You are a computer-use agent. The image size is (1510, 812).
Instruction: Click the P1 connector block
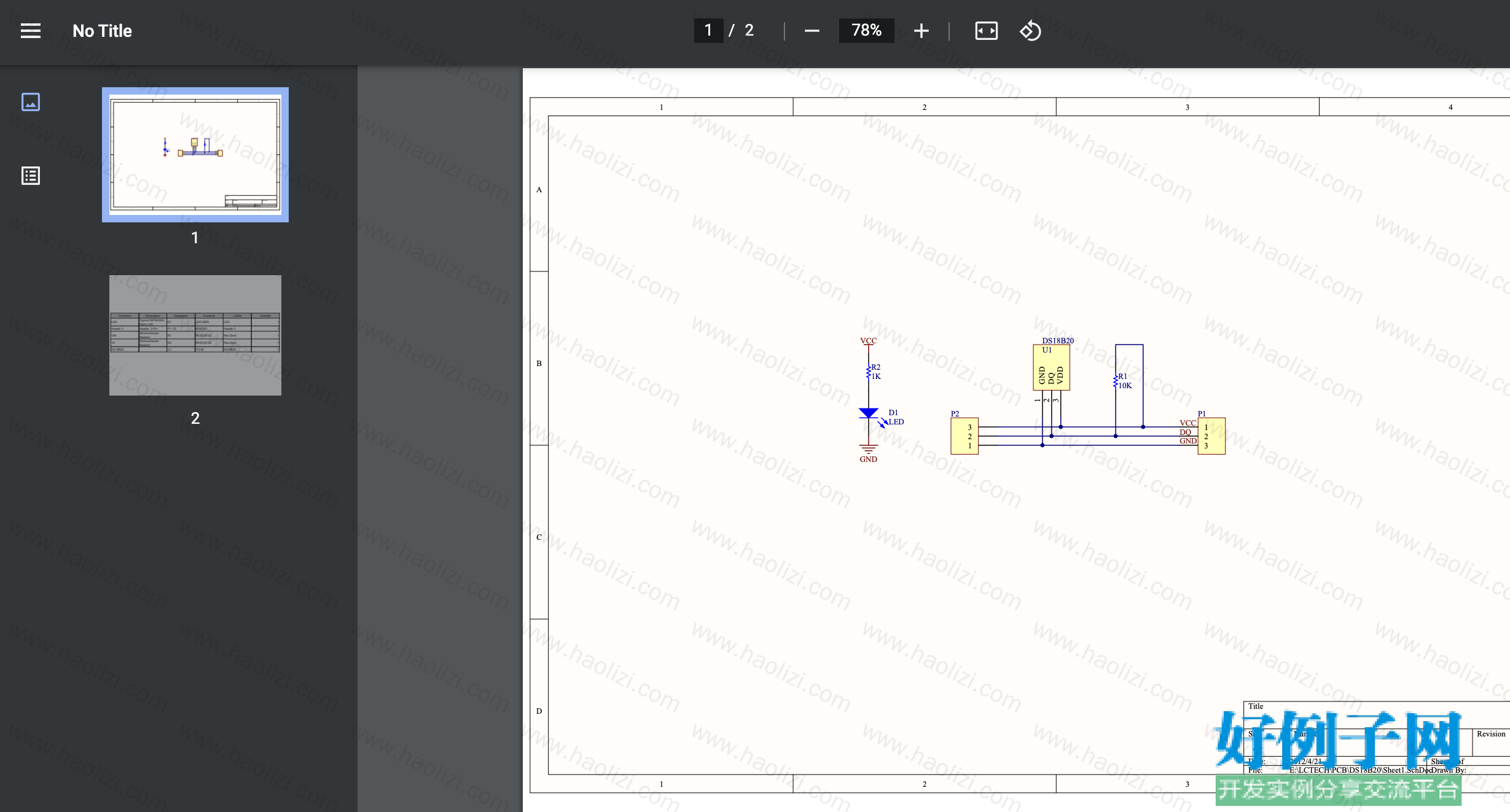point(1211,436)
